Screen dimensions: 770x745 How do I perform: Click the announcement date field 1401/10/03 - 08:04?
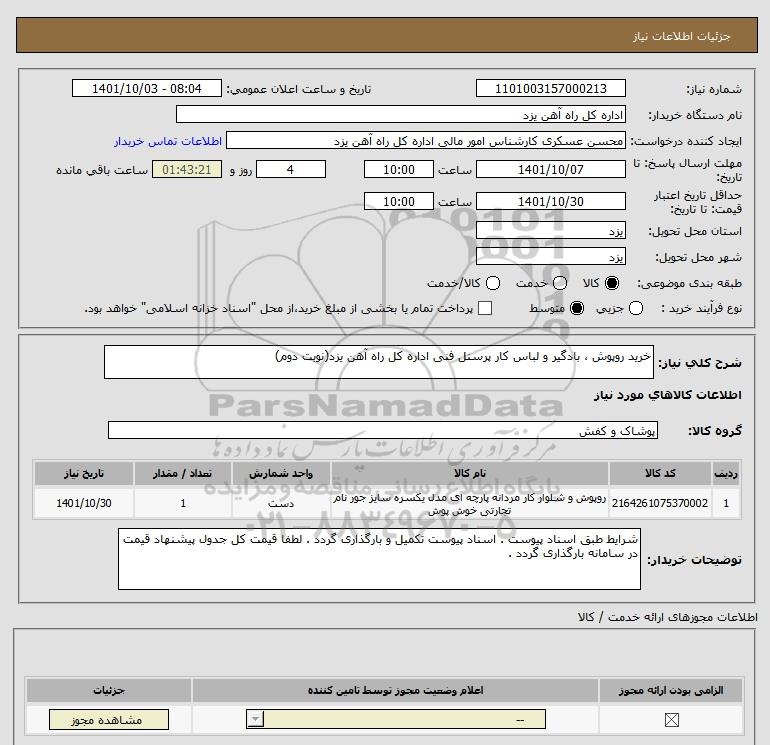[146, 88]
